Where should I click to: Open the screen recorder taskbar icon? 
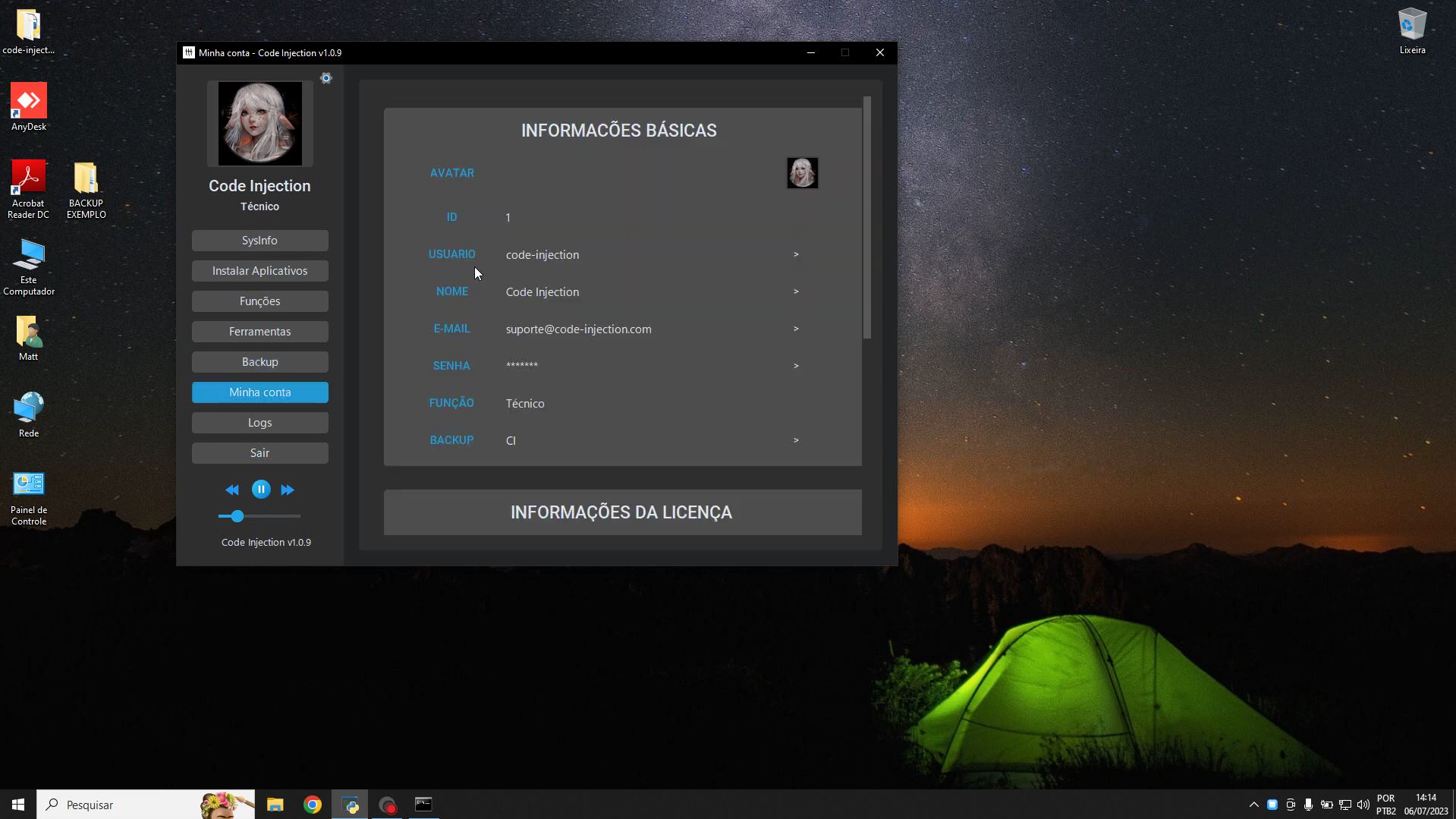coord(387,805)
